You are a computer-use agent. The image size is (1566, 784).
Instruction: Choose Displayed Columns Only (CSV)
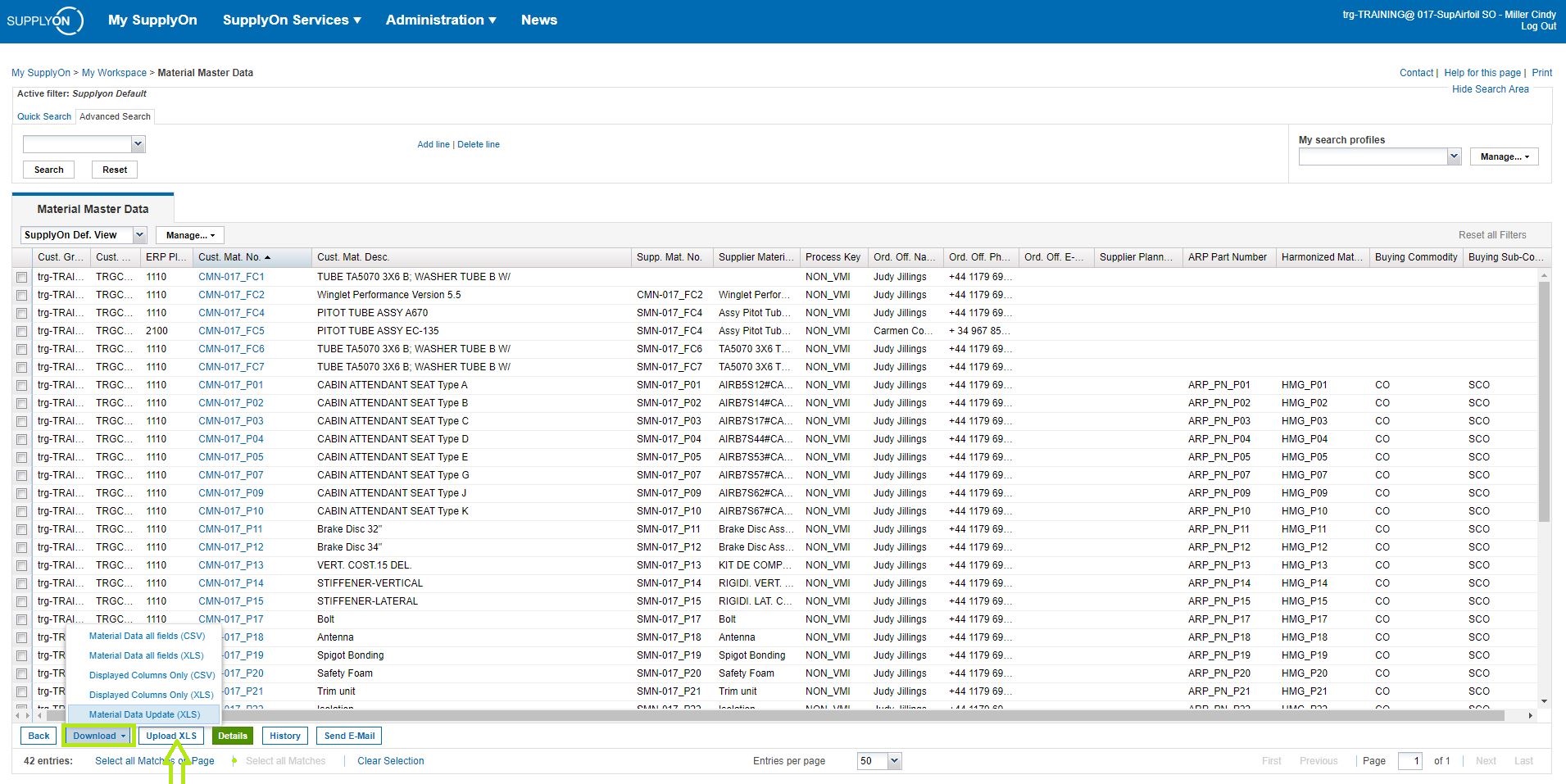152,675
